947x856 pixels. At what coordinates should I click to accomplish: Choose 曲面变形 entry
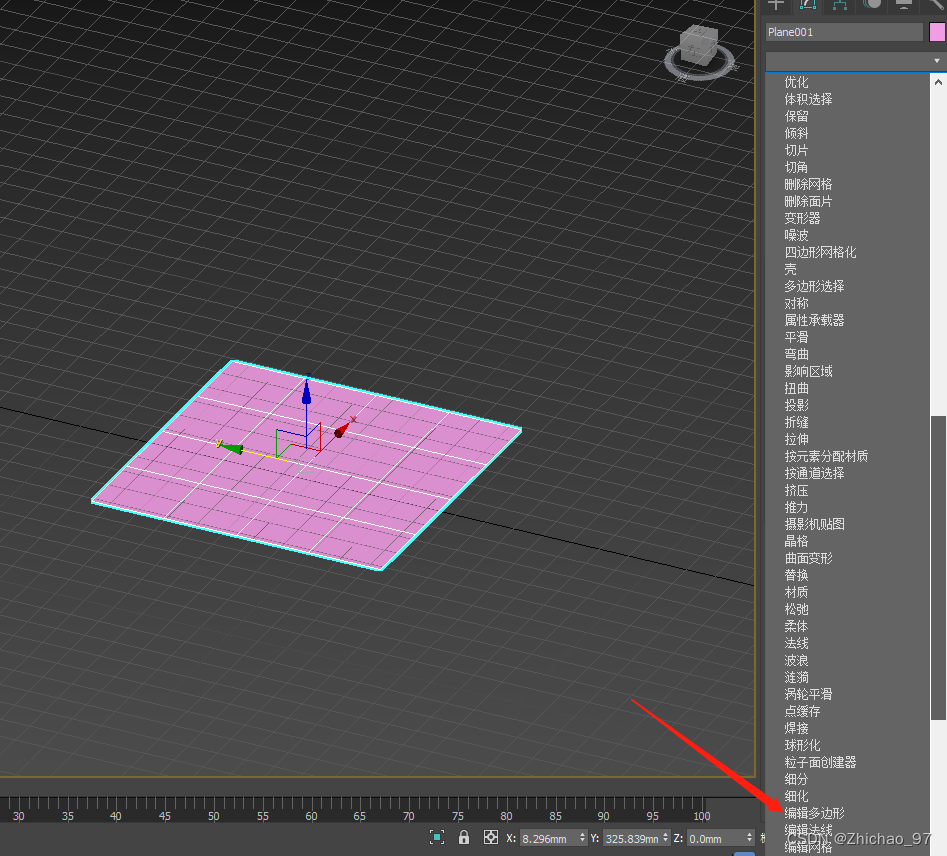pyautogui.click(x=808, y=558)
